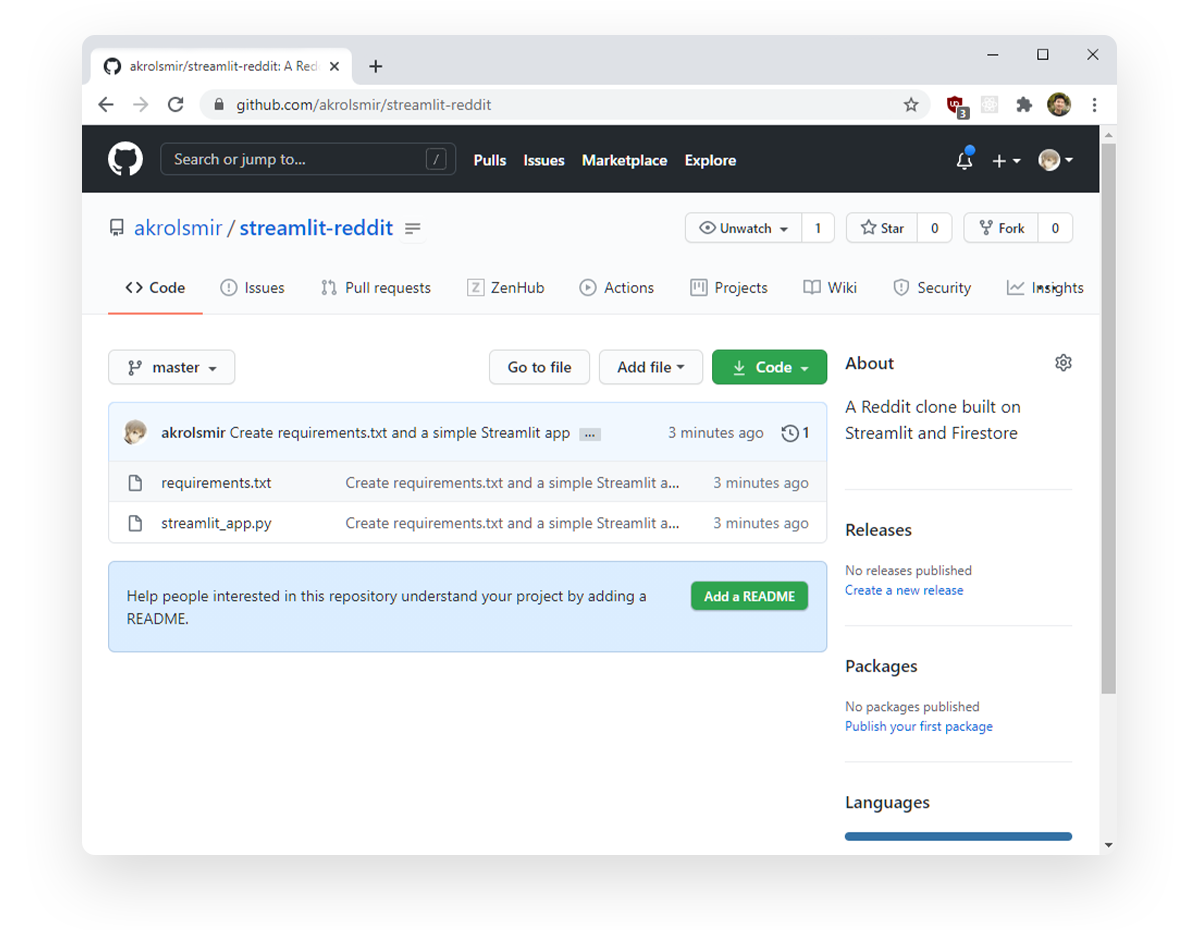Open Explore in the top navigation
The height and width of the screenshot is (930, 1200).
[711, 160]
